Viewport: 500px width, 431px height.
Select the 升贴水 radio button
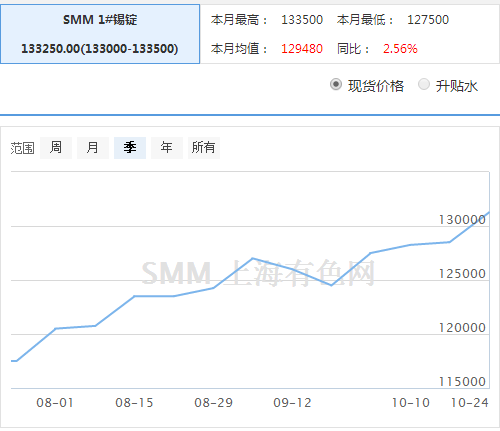pyautogui.click(x=424, y=84)
